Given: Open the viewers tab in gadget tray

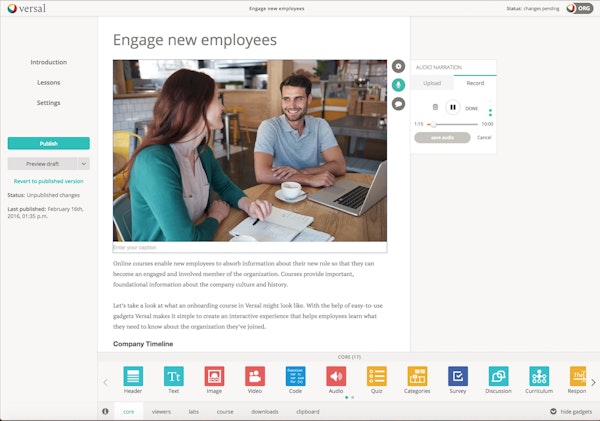Looking at the screenshot, I should [161, 412].
